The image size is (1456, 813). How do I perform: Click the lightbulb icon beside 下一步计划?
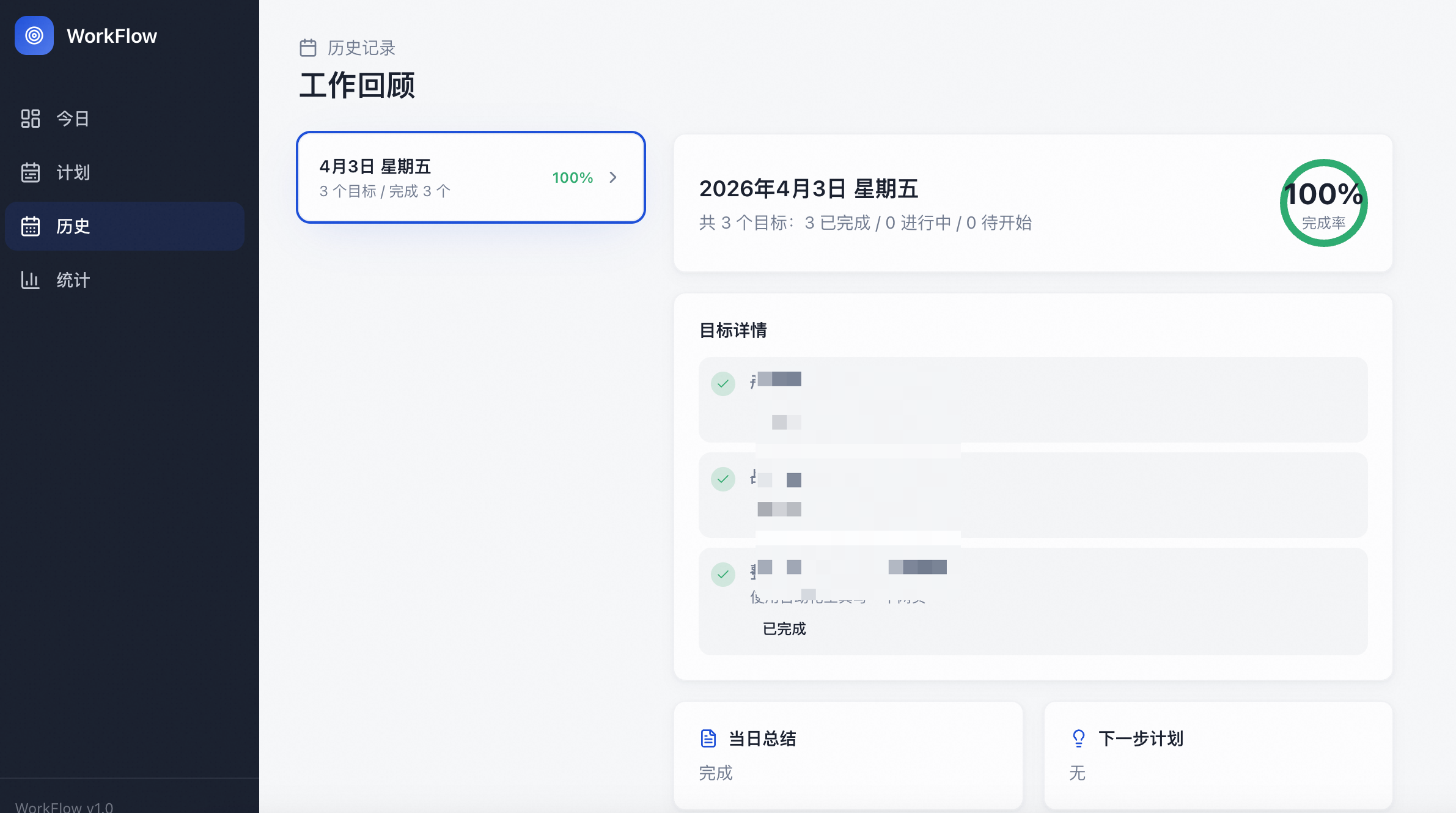1078,738
